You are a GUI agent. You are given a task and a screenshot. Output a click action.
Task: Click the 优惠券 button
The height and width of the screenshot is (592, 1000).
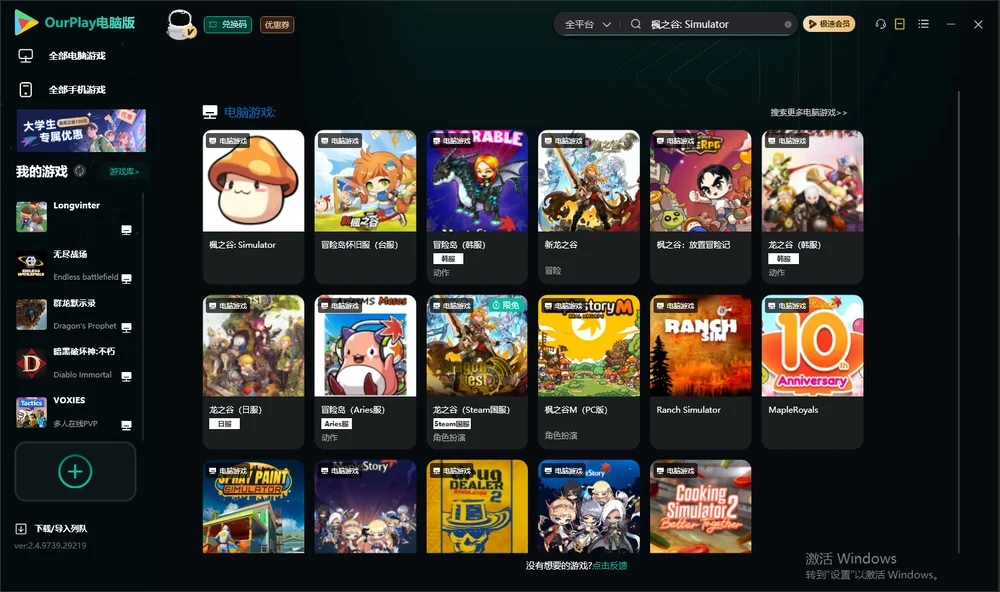[x=277, y=25]
